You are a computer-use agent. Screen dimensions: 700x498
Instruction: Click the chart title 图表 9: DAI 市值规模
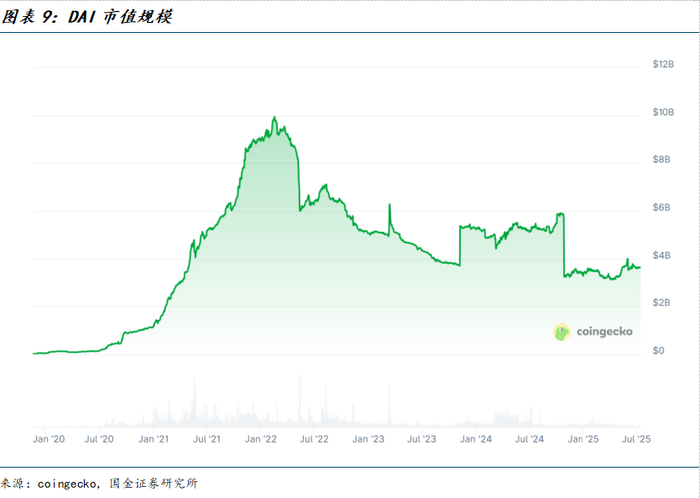click(87, 17)
